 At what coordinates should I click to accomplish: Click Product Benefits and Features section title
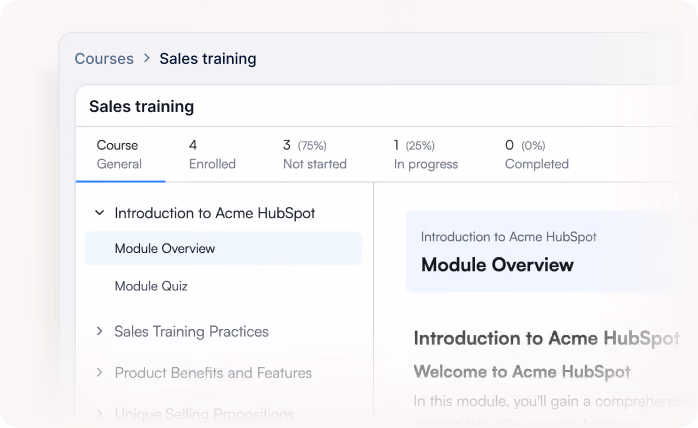(x=213, y=373)
